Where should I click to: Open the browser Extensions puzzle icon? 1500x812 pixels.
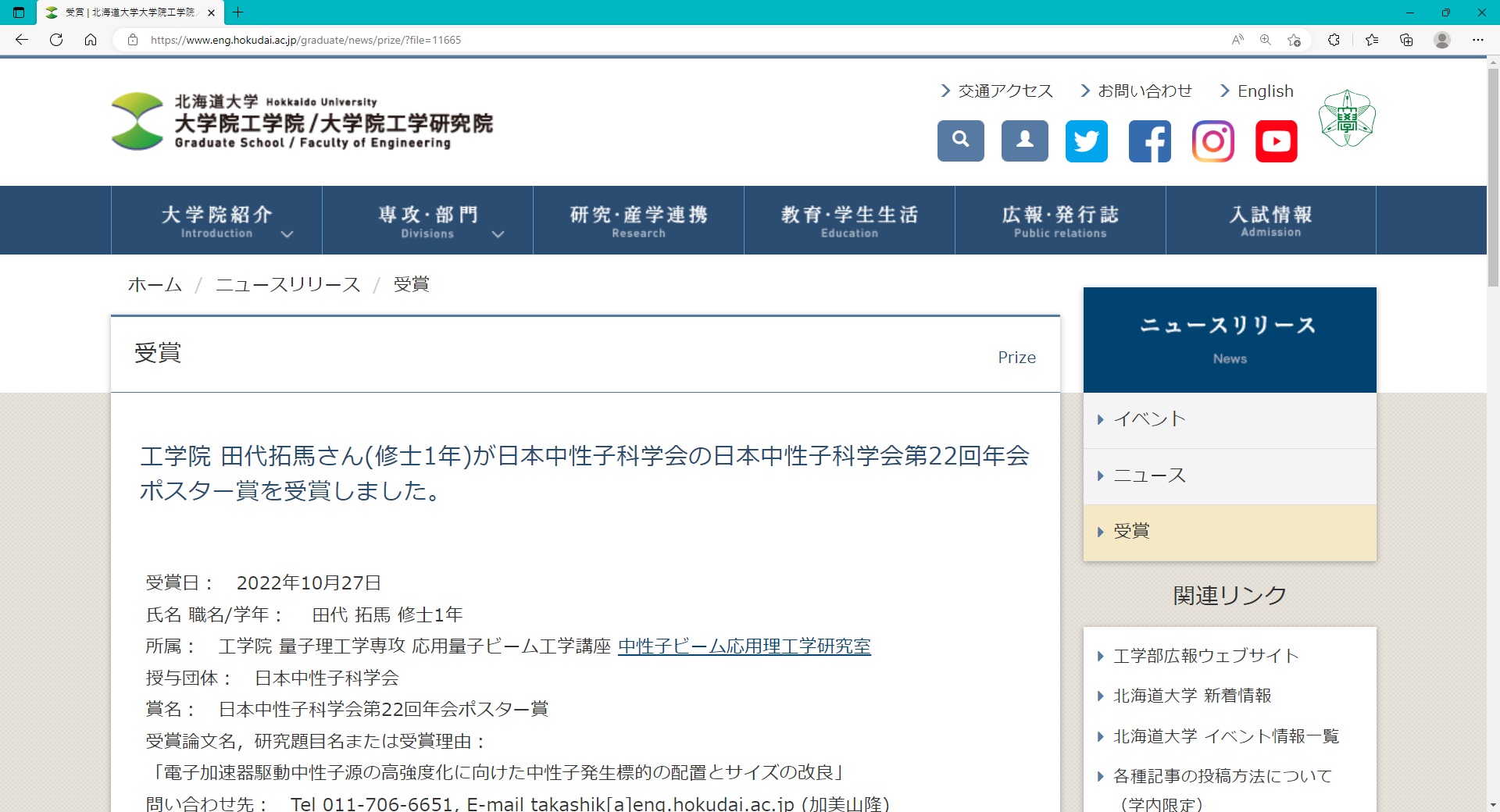(x=1334, y=40)
